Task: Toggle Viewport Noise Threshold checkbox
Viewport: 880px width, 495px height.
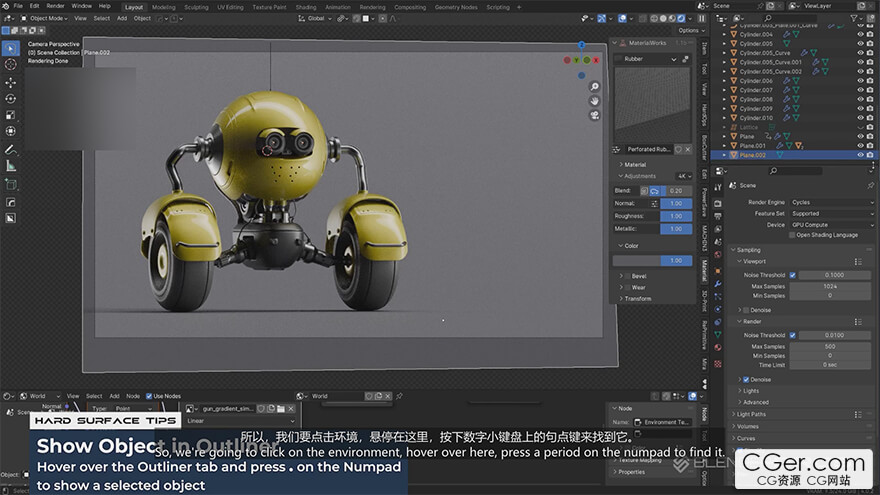Action: click(x=793, y=275)
